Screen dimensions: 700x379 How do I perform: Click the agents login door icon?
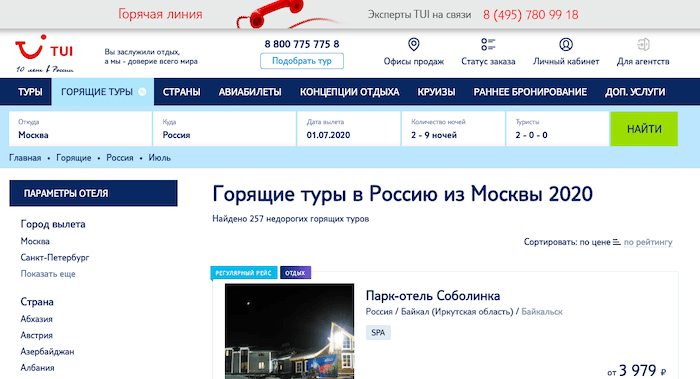tap(643, 45)
